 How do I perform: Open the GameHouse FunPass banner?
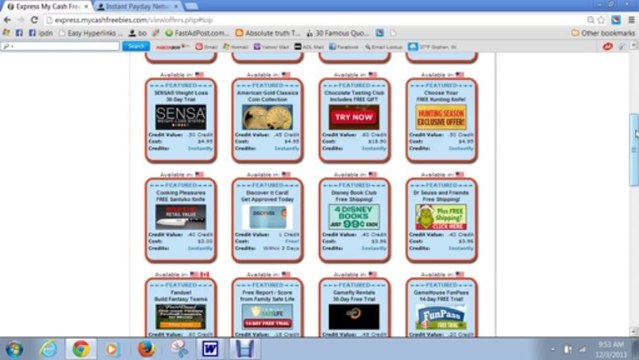click(441, 316)
